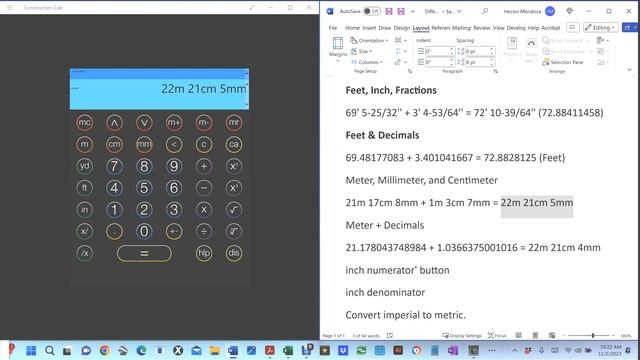Click the Selection Pane button
Screen dimensions: 640x360
tap(563, 62)
